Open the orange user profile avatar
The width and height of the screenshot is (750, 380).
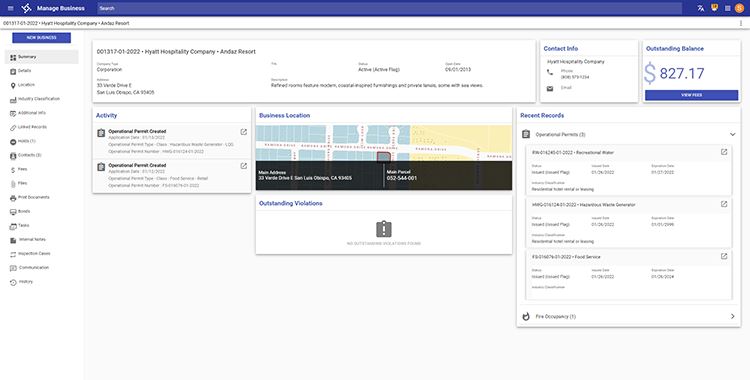(739, 8)
